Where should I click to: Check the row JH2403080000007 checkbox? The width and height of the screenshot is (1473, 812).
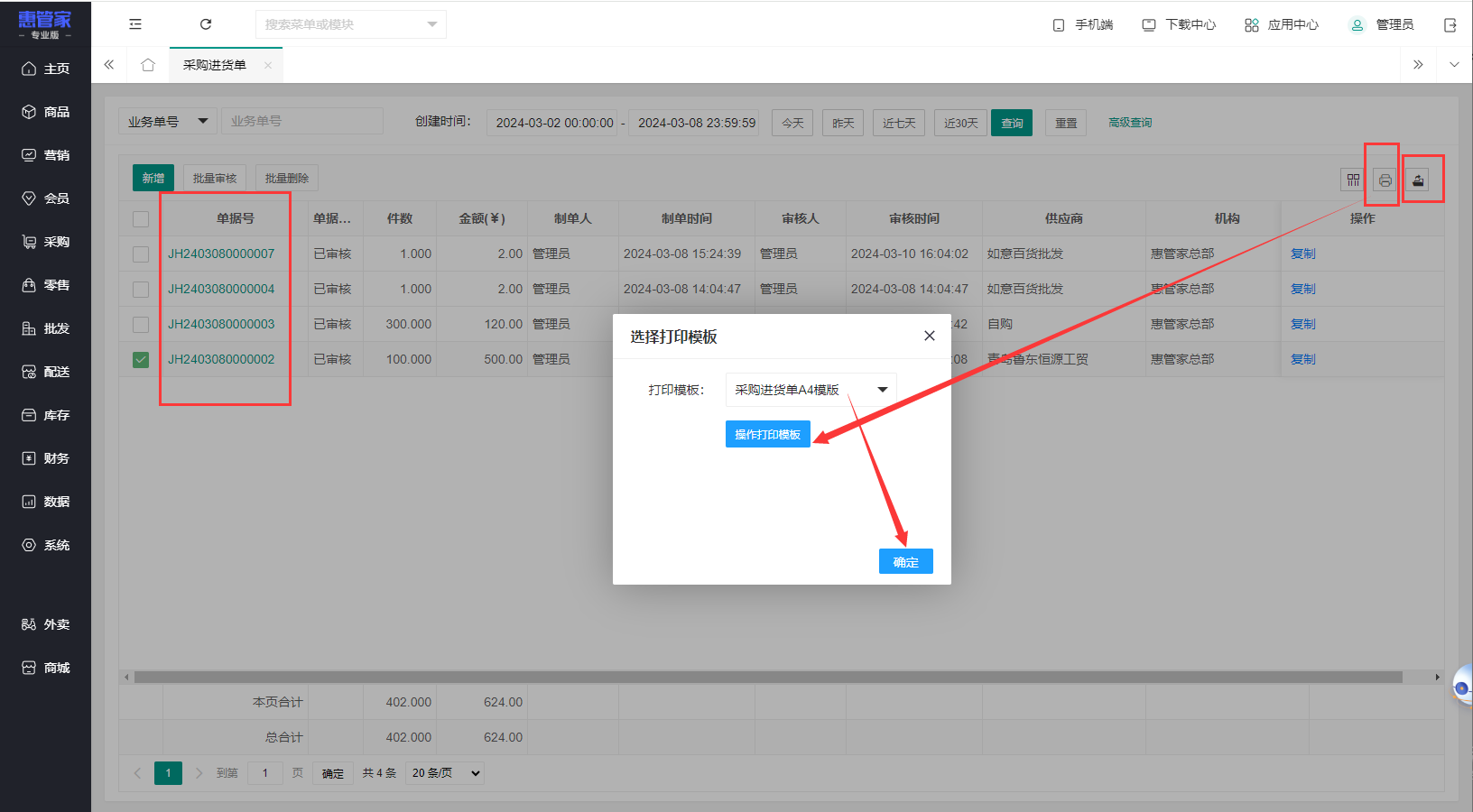click(141, 254)
